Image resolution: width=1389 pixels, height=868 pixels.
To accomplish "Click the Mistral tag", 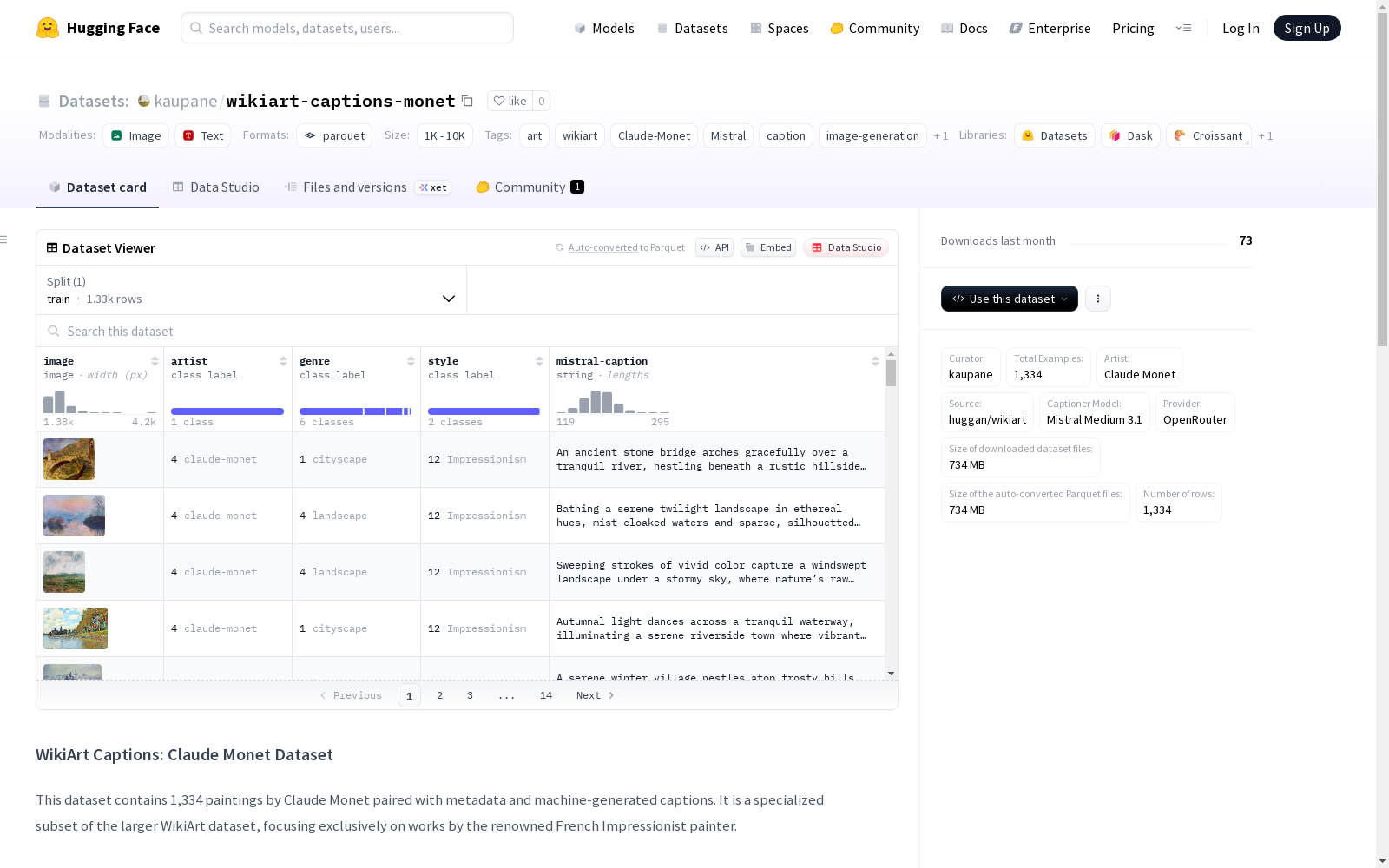I will tap(728, 135).
